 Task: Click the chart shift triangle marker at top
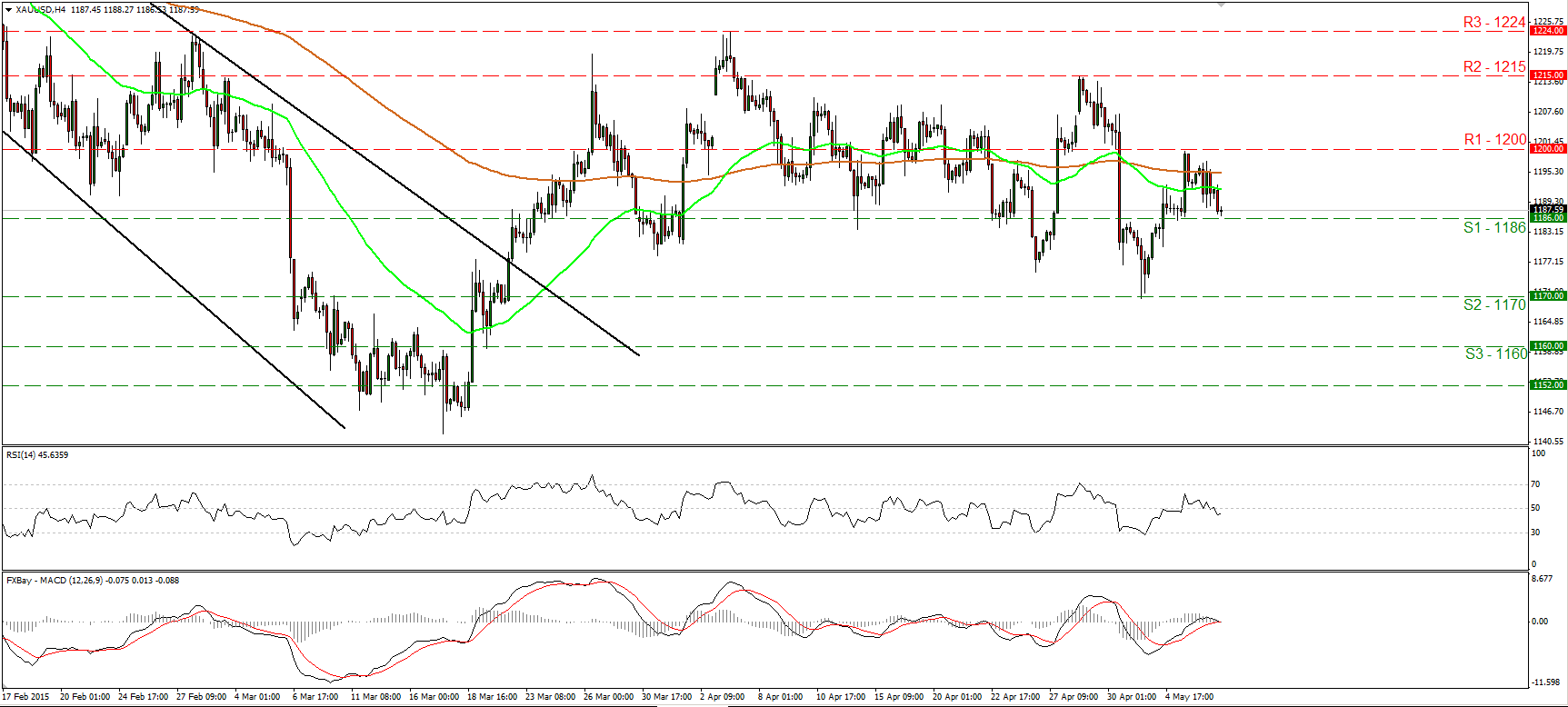(x=1222, y=4)
